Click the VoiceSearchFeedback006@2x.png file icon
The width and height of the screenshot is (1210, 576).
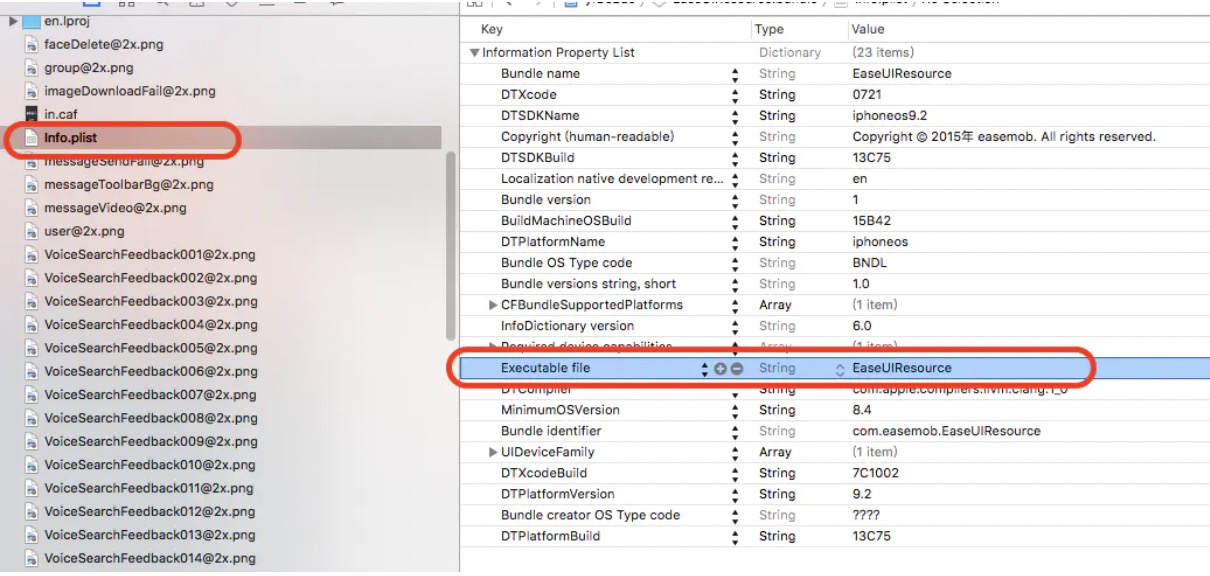pyautogui.click(x=31, y=371)
